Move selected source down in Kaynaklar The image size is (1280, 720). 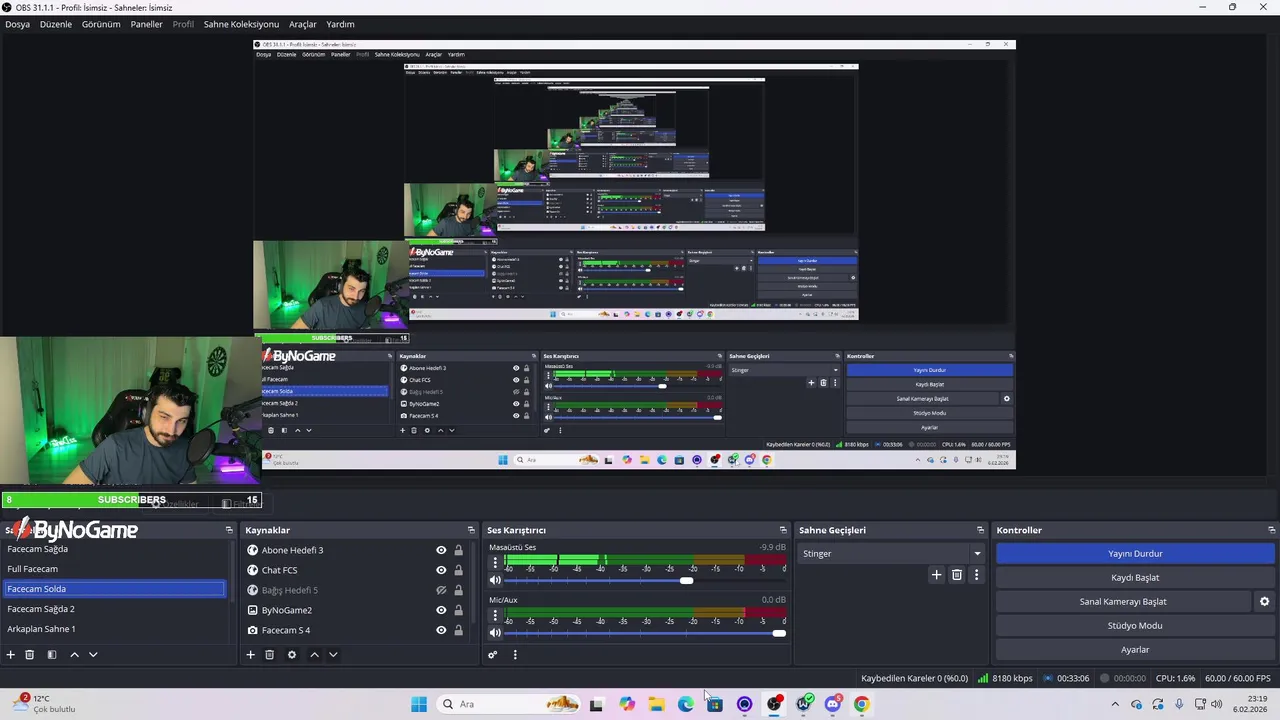coord(333,655)
